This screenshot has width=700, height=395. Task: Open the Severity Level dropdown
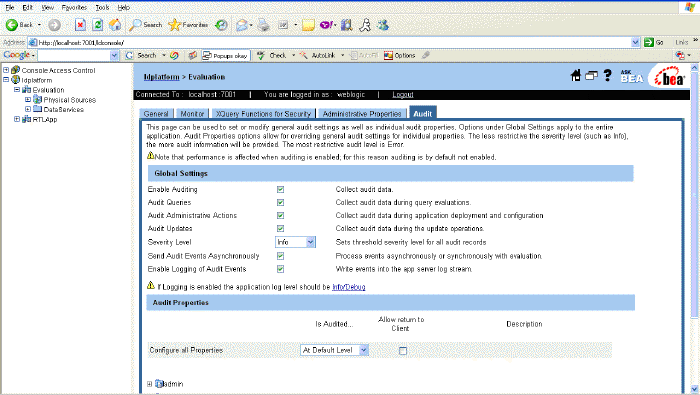pyautogui.click(x=295, y=242)
